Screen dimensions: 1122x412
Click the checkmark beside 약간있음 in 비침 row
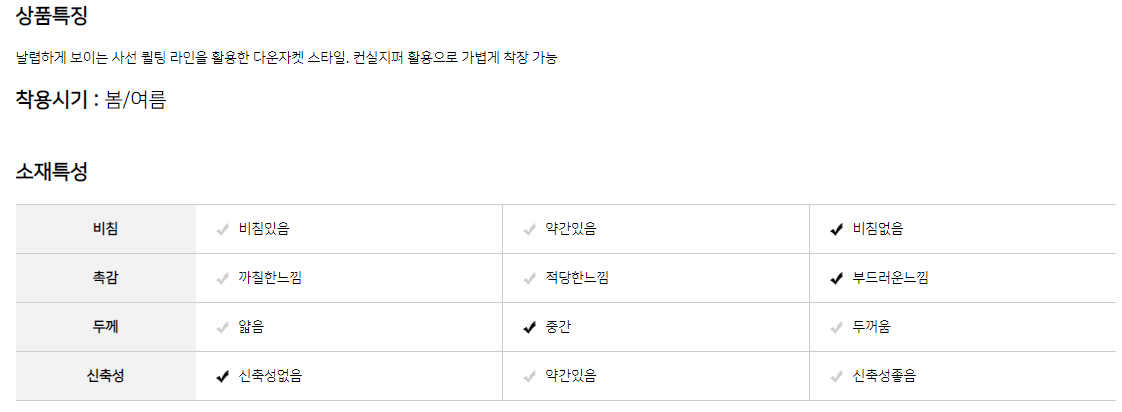point(529,229)
